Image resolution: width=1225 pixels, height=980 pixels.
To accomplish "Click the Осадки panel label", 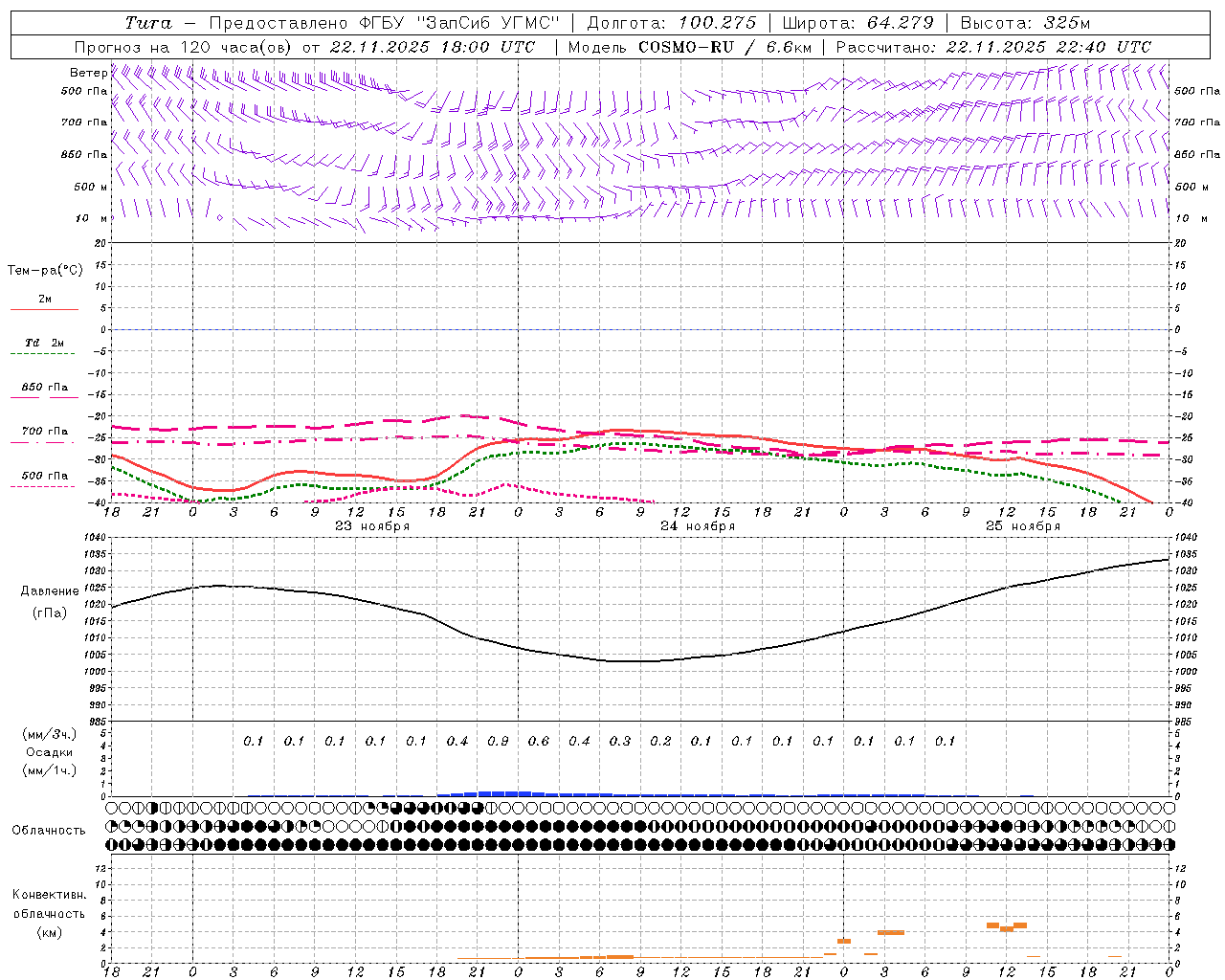I will (x=50, y=752).
